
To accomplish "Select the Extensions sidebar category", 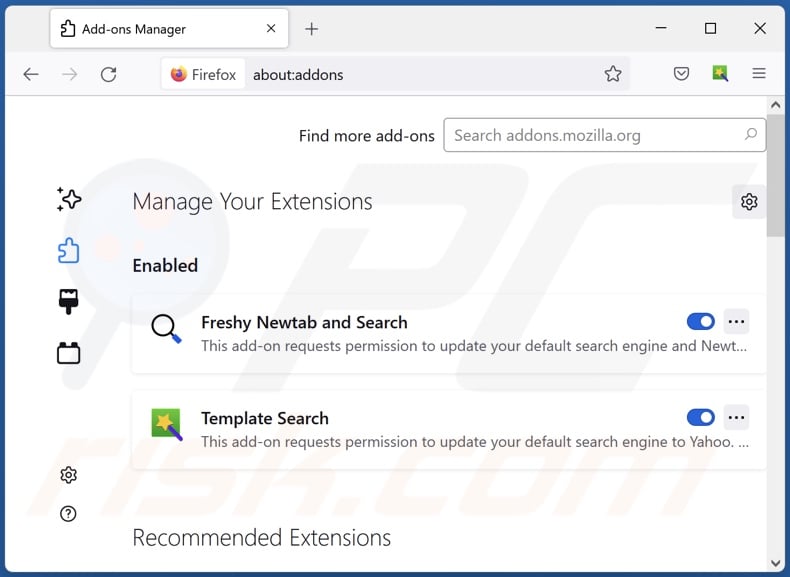I will (x=69, y=251).
